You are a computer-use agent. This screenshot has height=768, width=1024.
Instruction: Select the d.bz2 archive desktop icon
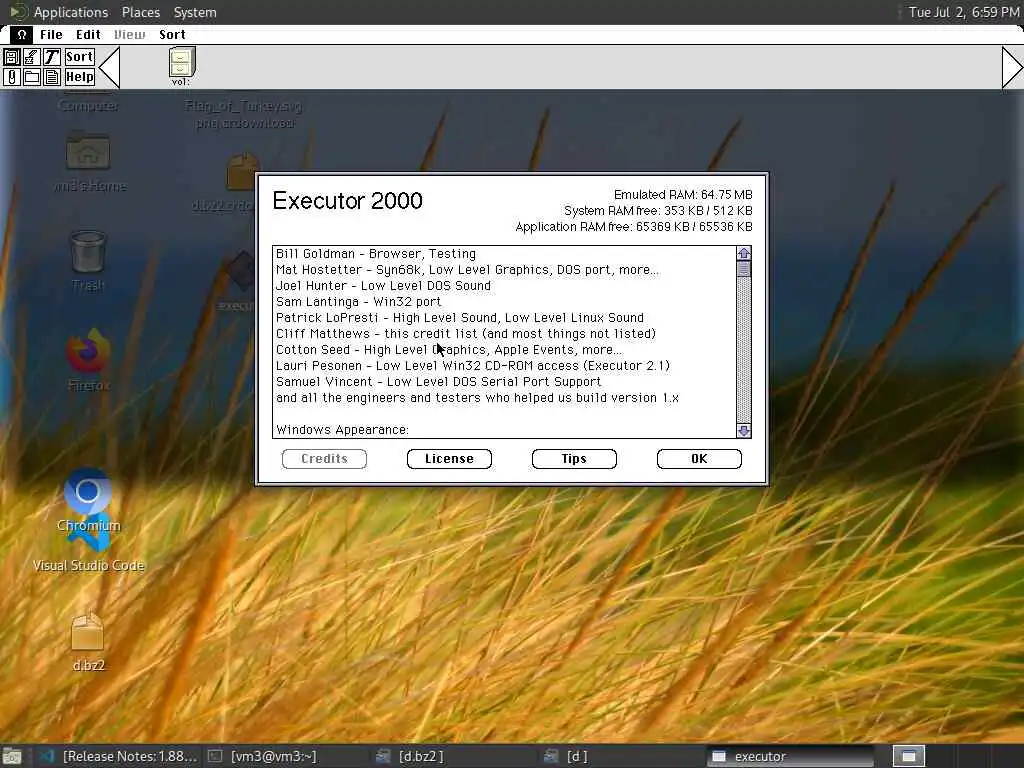pyautogui.click(x=88, y=642)
